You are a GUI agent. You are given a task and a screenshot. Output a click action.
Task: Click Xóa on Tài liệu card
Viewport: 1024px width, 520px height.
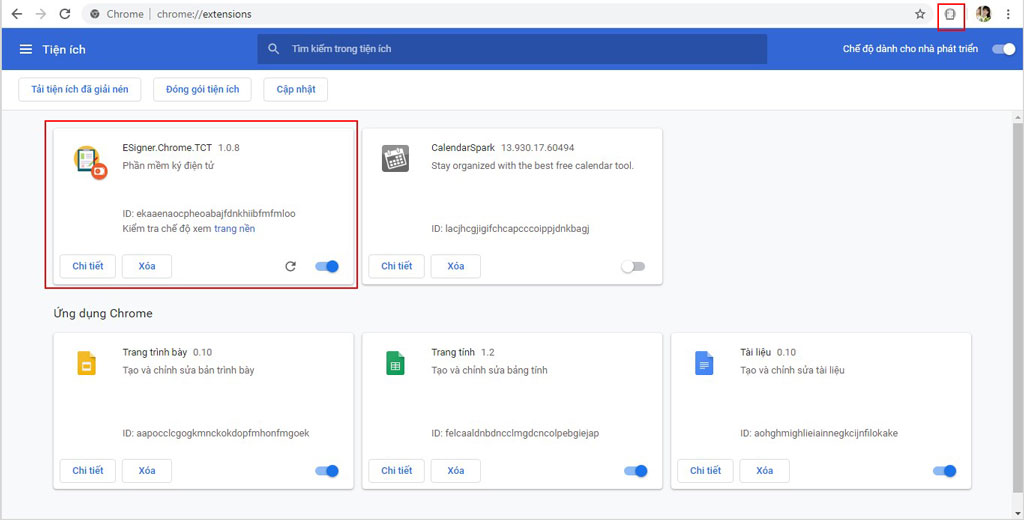pyautogui.click(x=765, y=470)
